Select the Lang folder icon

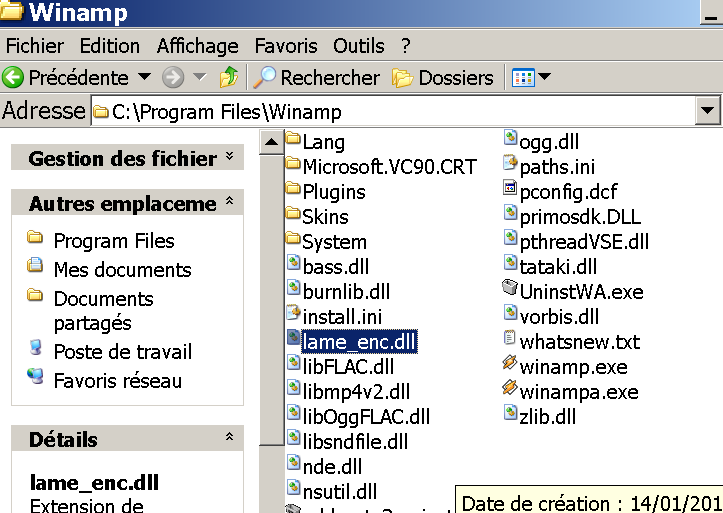click(293, 138)
